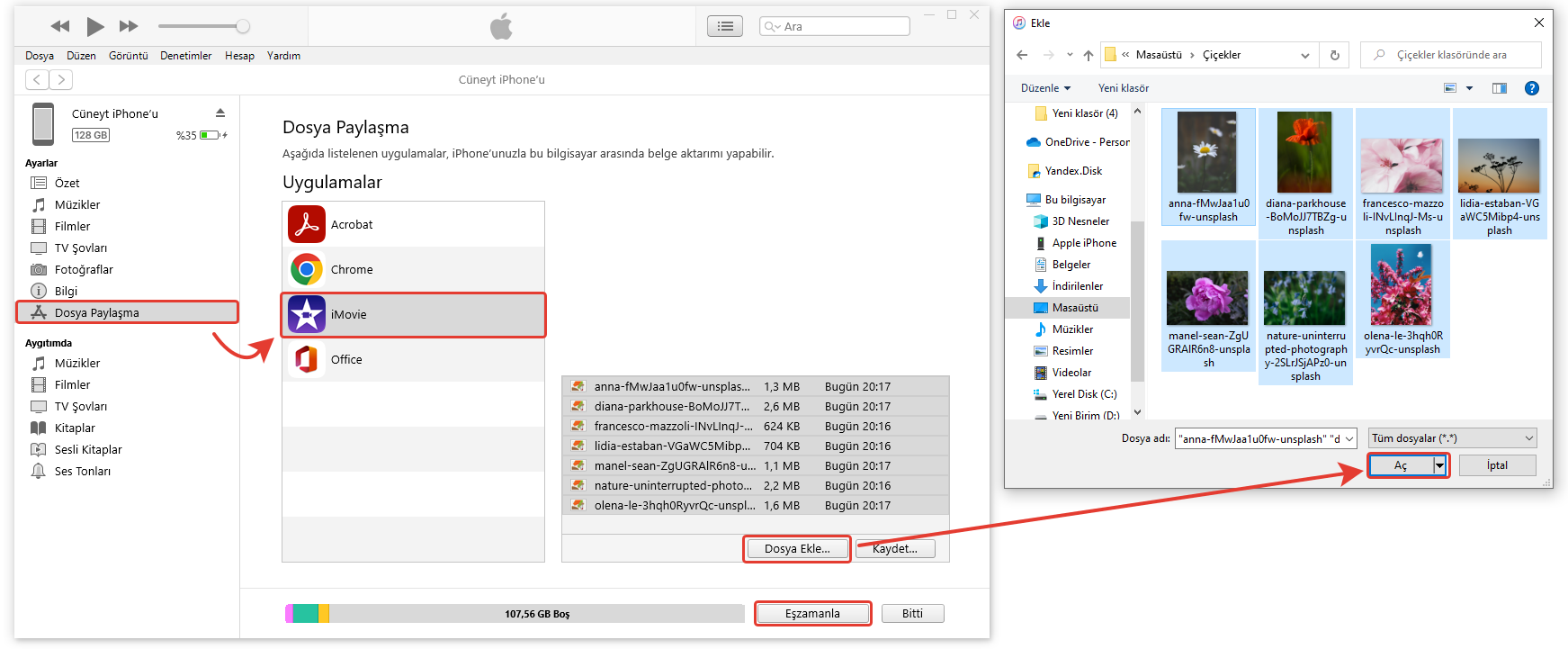Click the eject icon next to Cüneyt iPhone'u
Screen dimensions: 1568x649
click(x=220, y=113)
